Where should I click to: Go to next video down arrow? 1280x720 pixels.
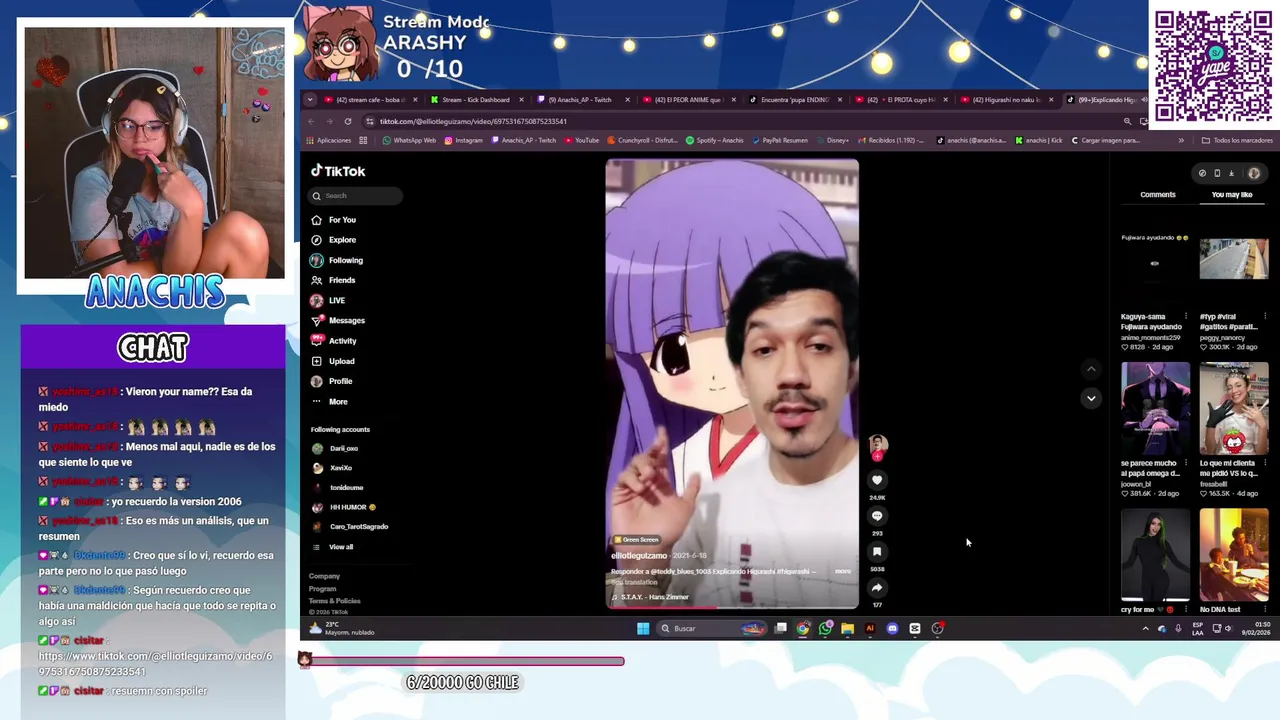click(x=1091, y=398)
